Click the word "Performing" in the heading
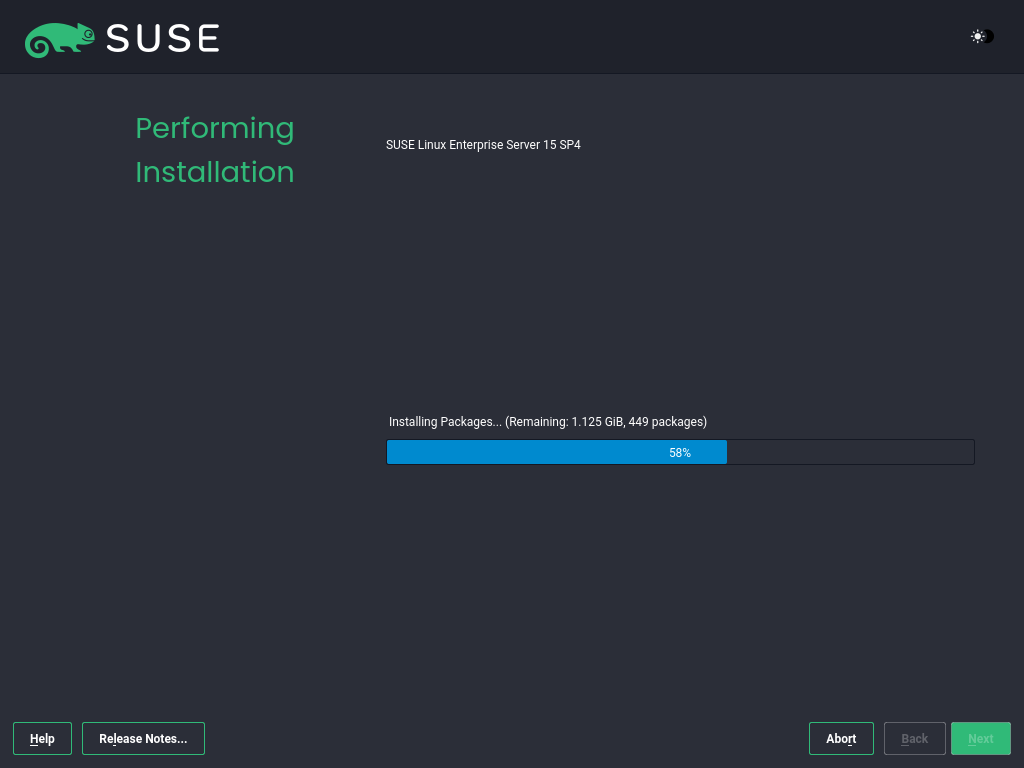Image resolution: width=1024 pixels, height=768 pixels. coord(214,128)
